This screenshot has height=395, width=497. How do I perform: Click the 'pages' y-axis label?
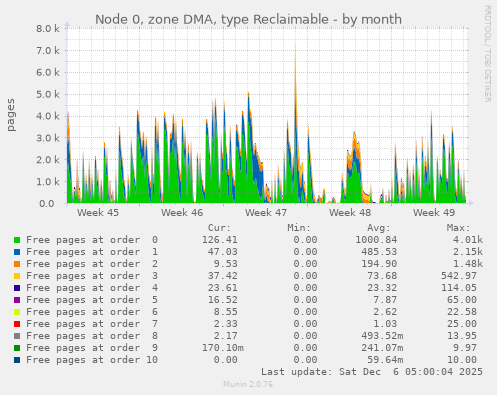click(x=11, y=115)
